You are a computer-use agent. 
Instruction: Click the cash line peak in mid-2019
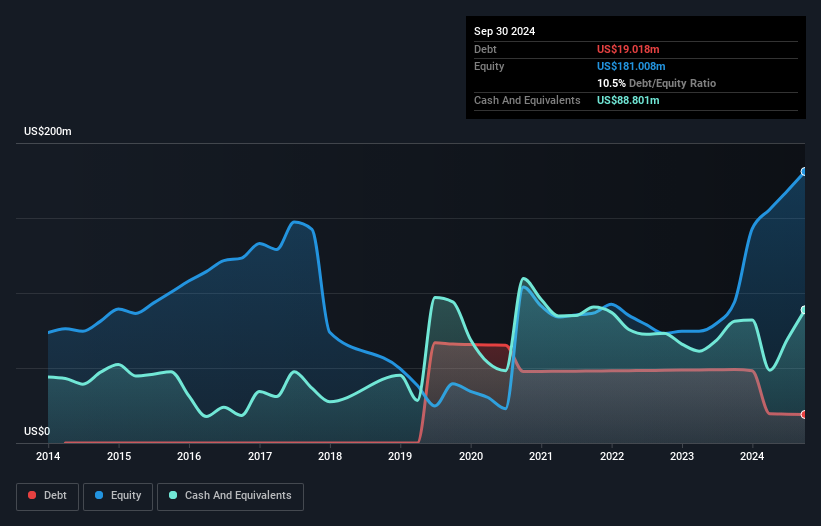437,297
